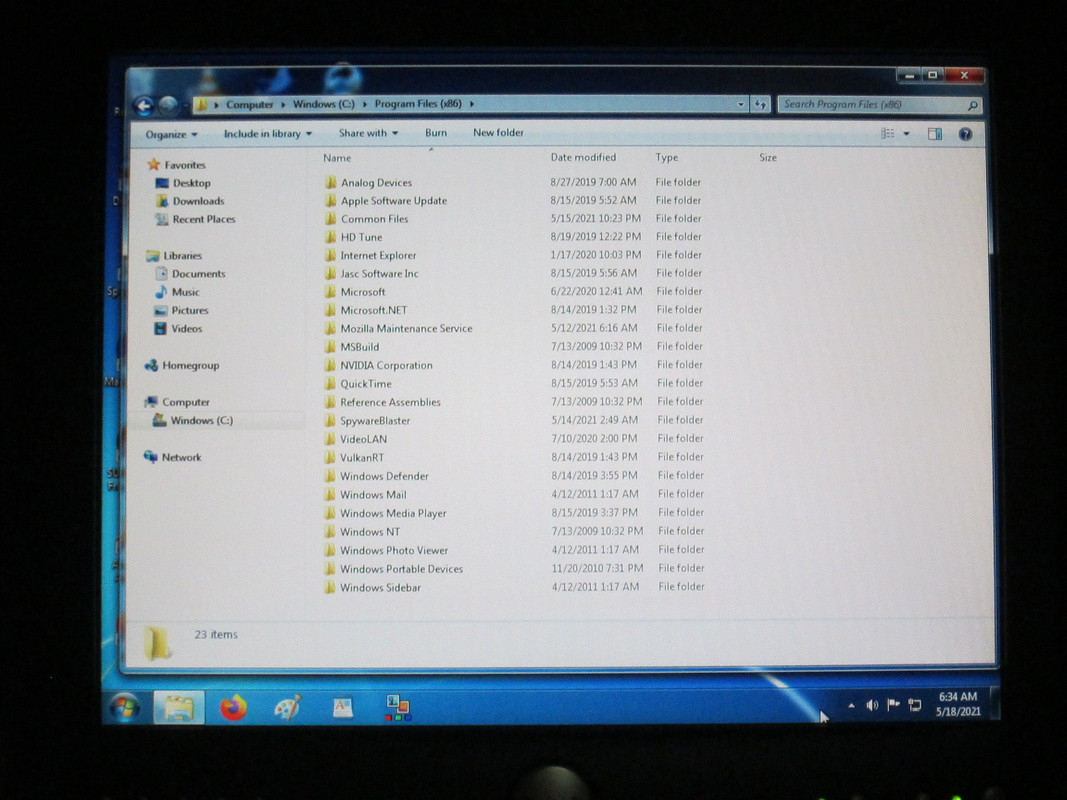Screen dimensions: 1067x800
Task: Select the MSBuild folder icon
Action: (331, 347)
